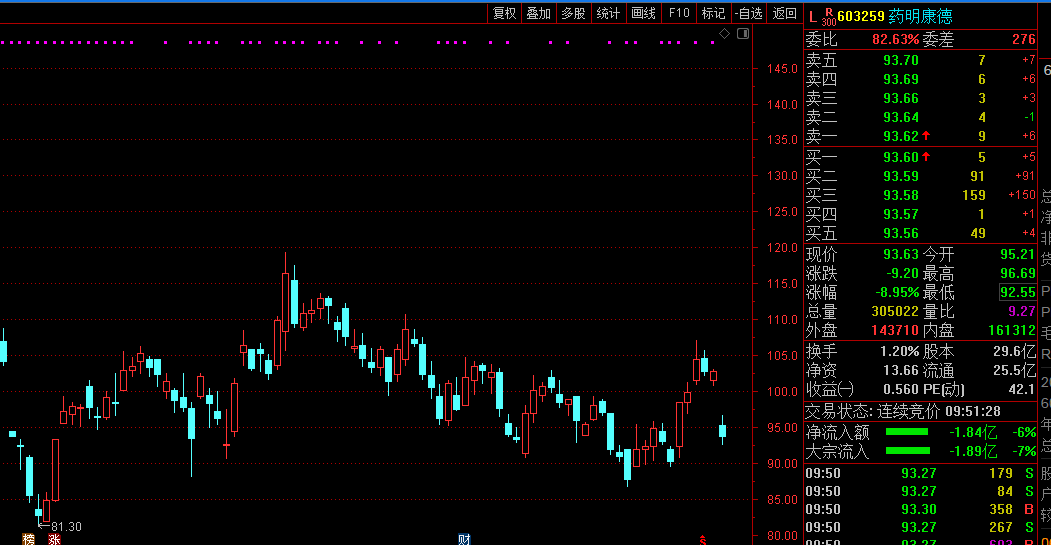Screen dimensions: 1051x545
Task: Click the 净流入额 amount -1.84亿
Action: click(x=973, y=432)
